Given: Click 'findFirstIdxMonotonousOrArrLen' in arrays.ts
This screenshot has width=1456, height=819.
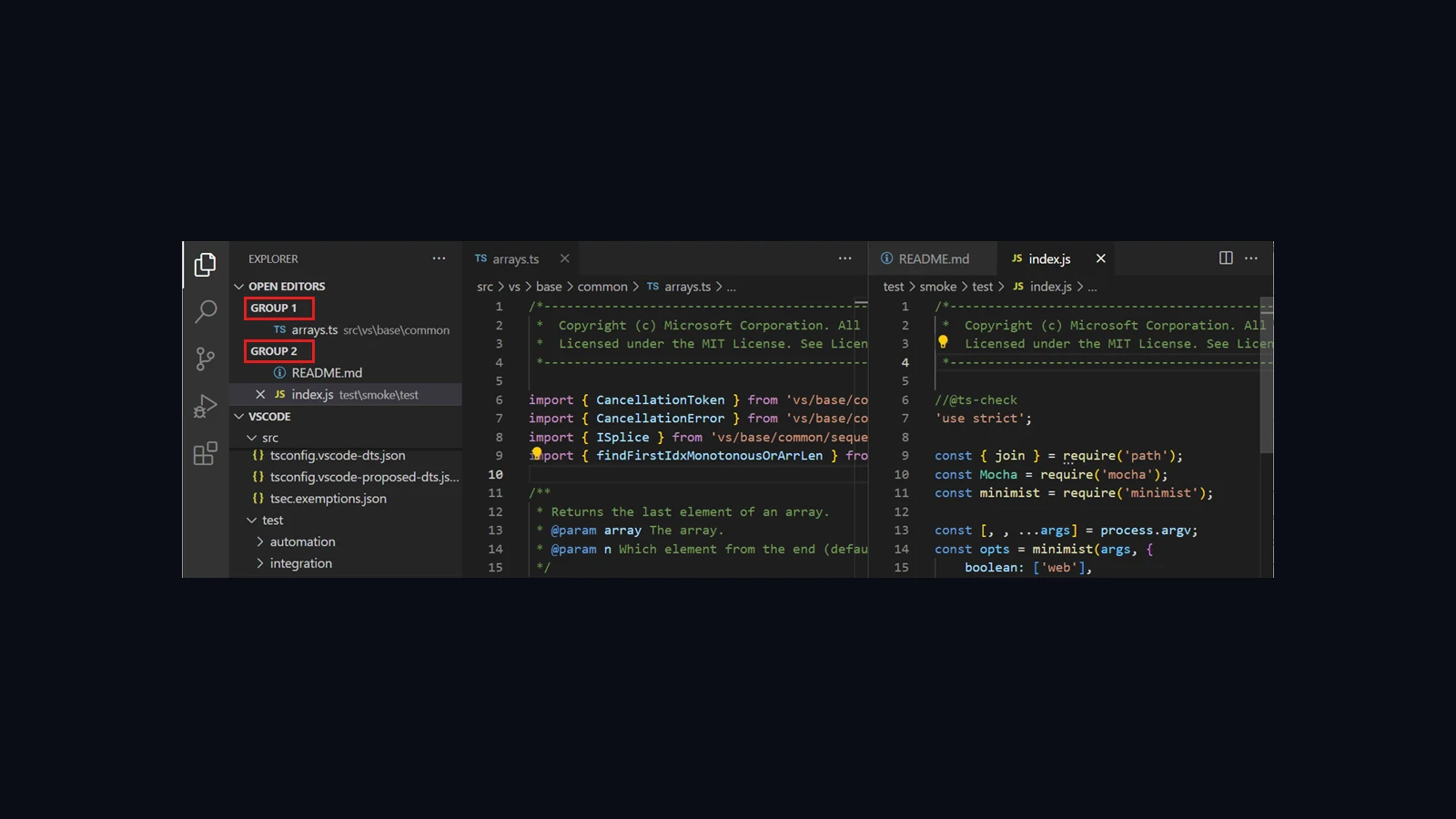Looking at the screenshot, I should point(709,456).
